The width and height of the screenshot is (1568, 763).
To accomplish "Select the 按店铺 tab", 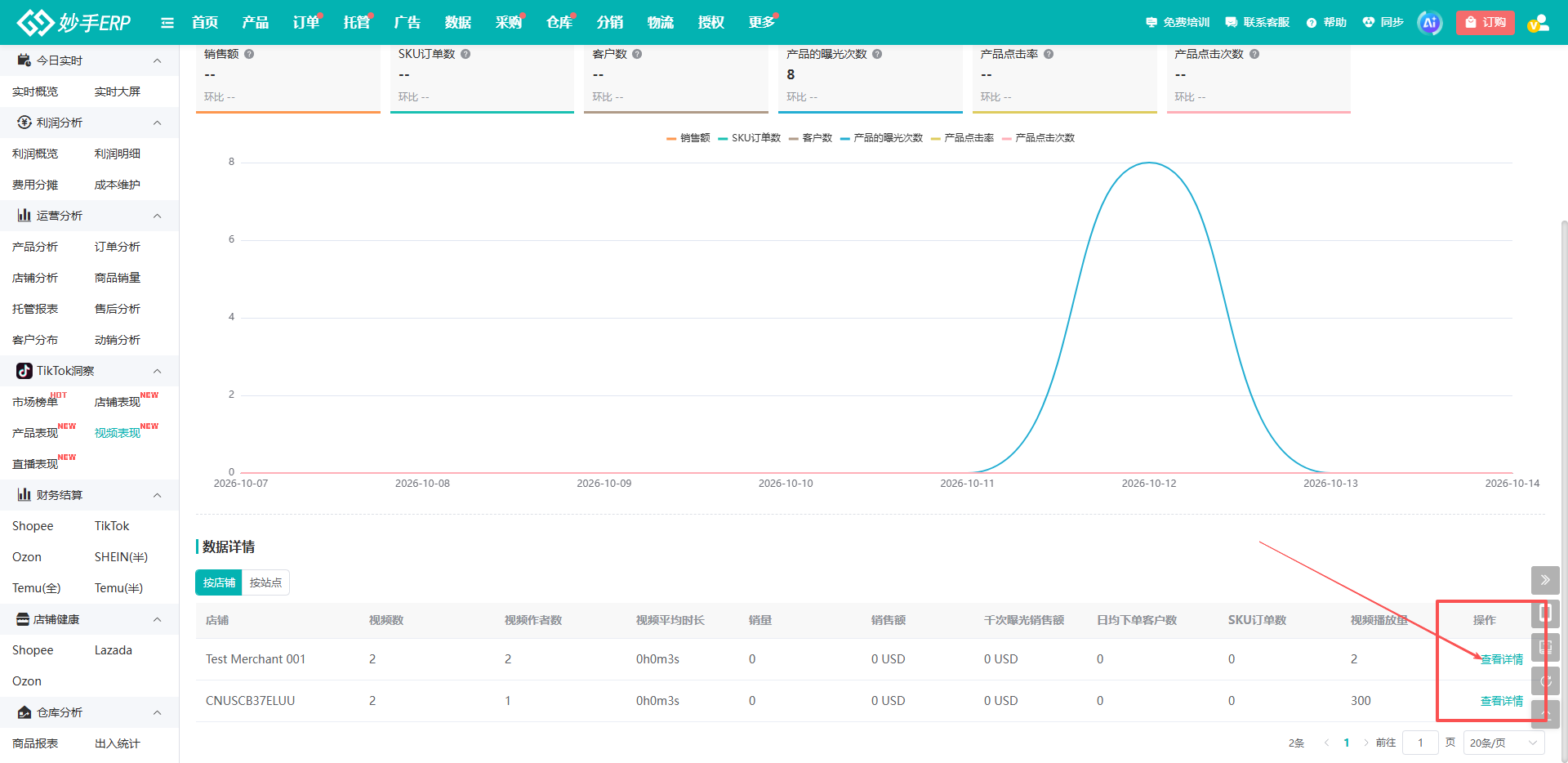I will point(219,582).
